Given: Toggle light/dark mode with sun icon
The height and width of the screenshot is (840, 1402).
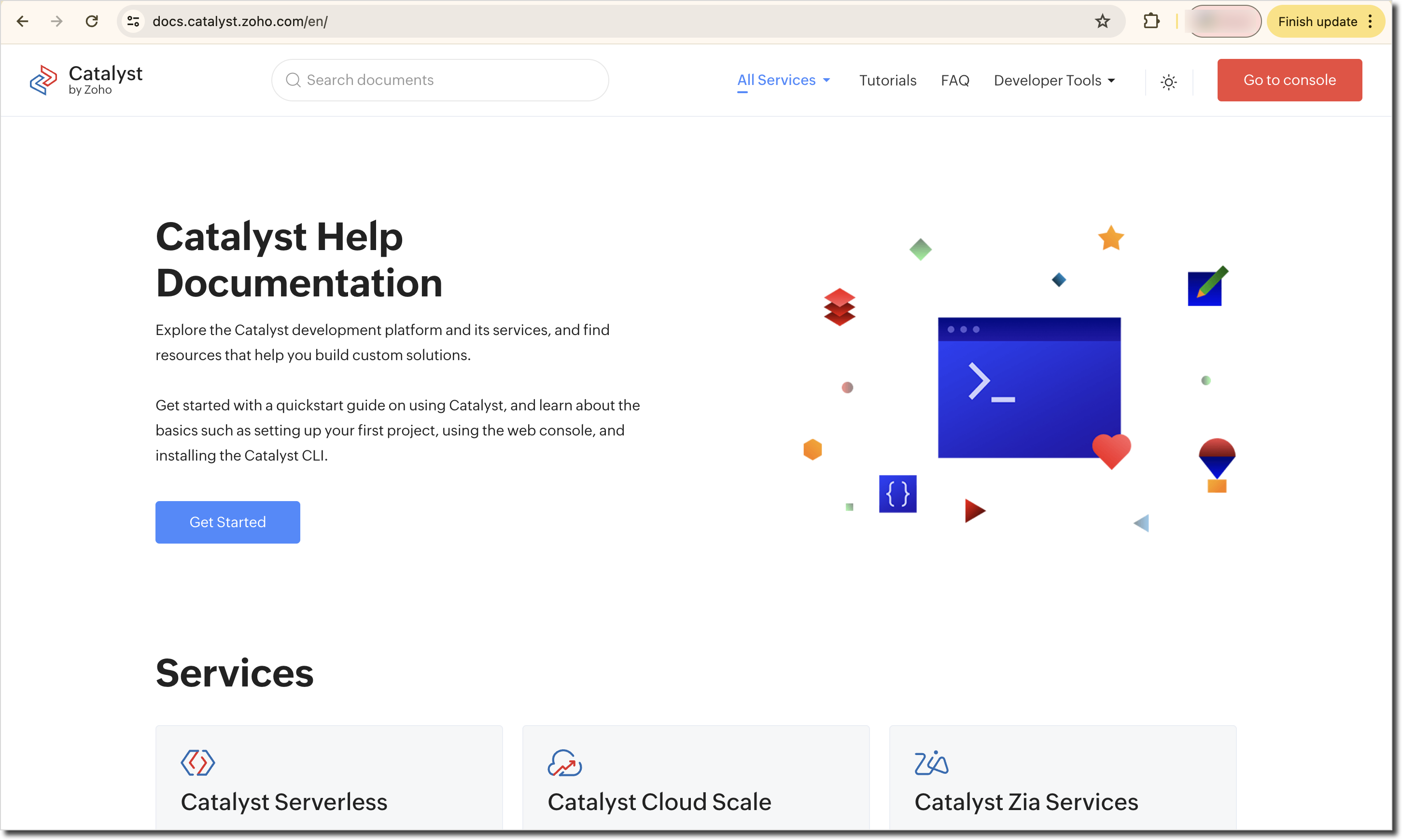Looking at the screenshot, I should 1169,79.
